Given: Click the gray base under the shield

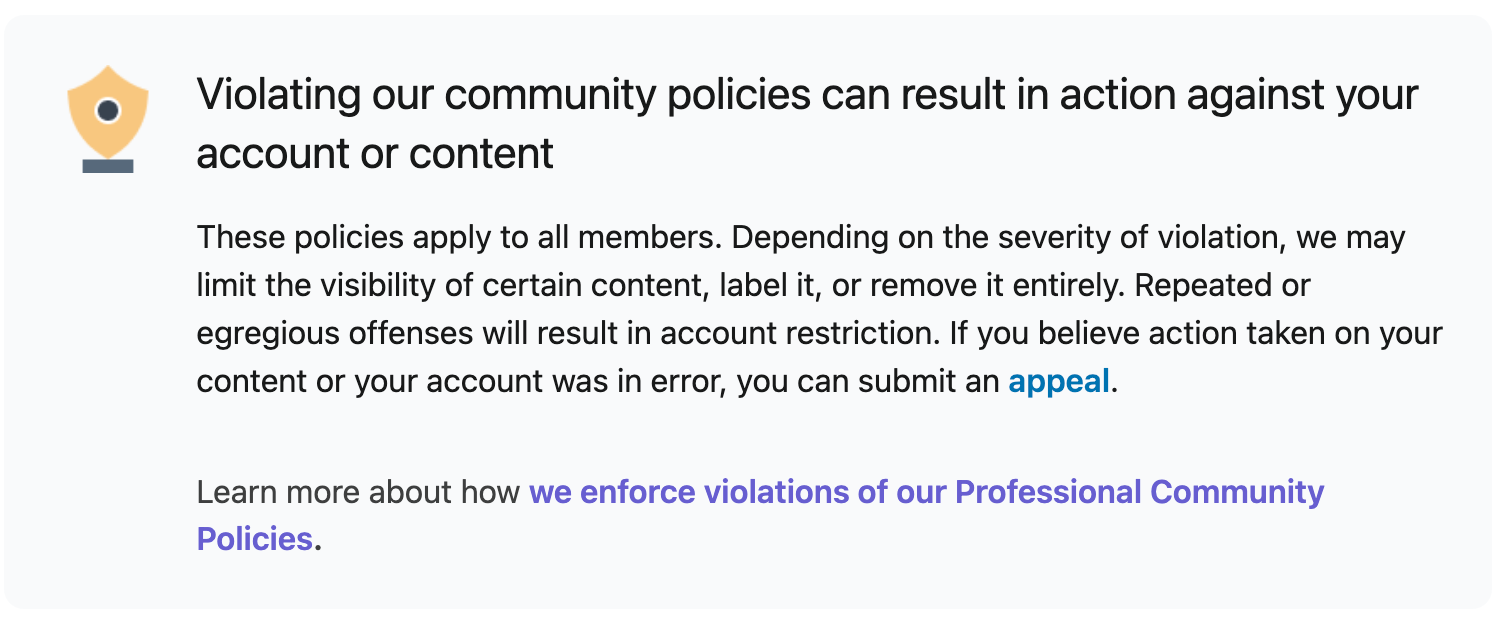Looking at the screenshot, I should coord(108,165).
